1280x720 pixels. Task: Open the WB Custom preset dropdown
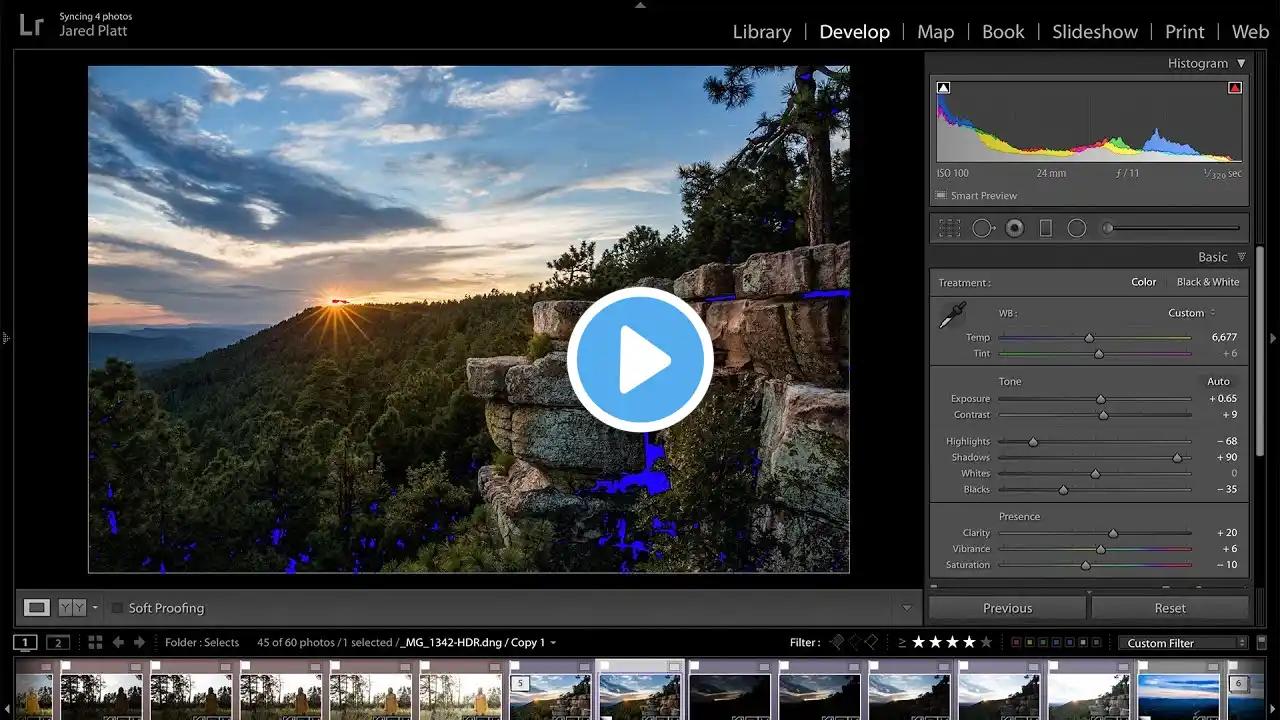tap(1192, 313)
